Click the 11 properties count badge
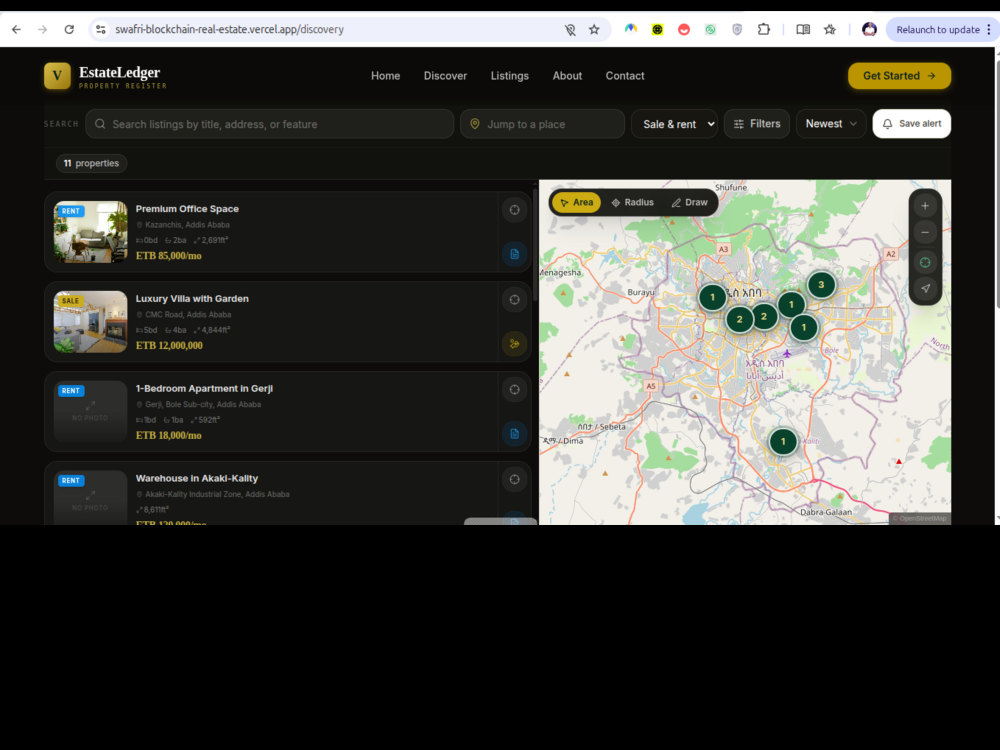The height and width of the screenshot is (750, 1000). click(91, 163)
